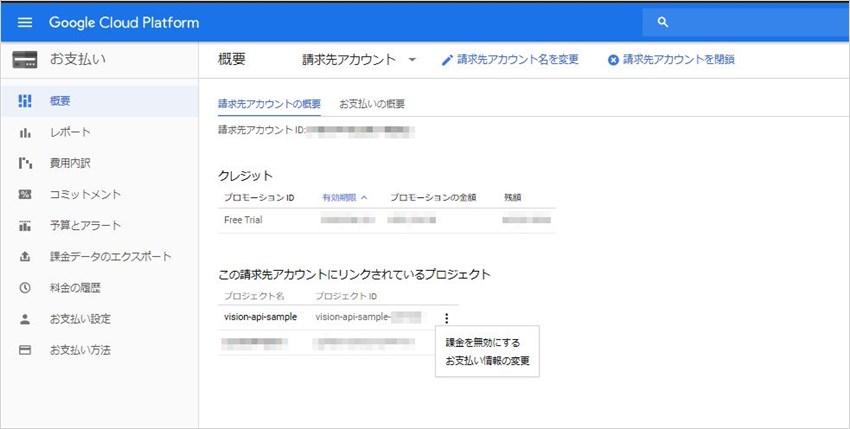Open お支払い方法 in the sidebar
The height and width of the screenshot is (429, 850).
coord(100,350)
